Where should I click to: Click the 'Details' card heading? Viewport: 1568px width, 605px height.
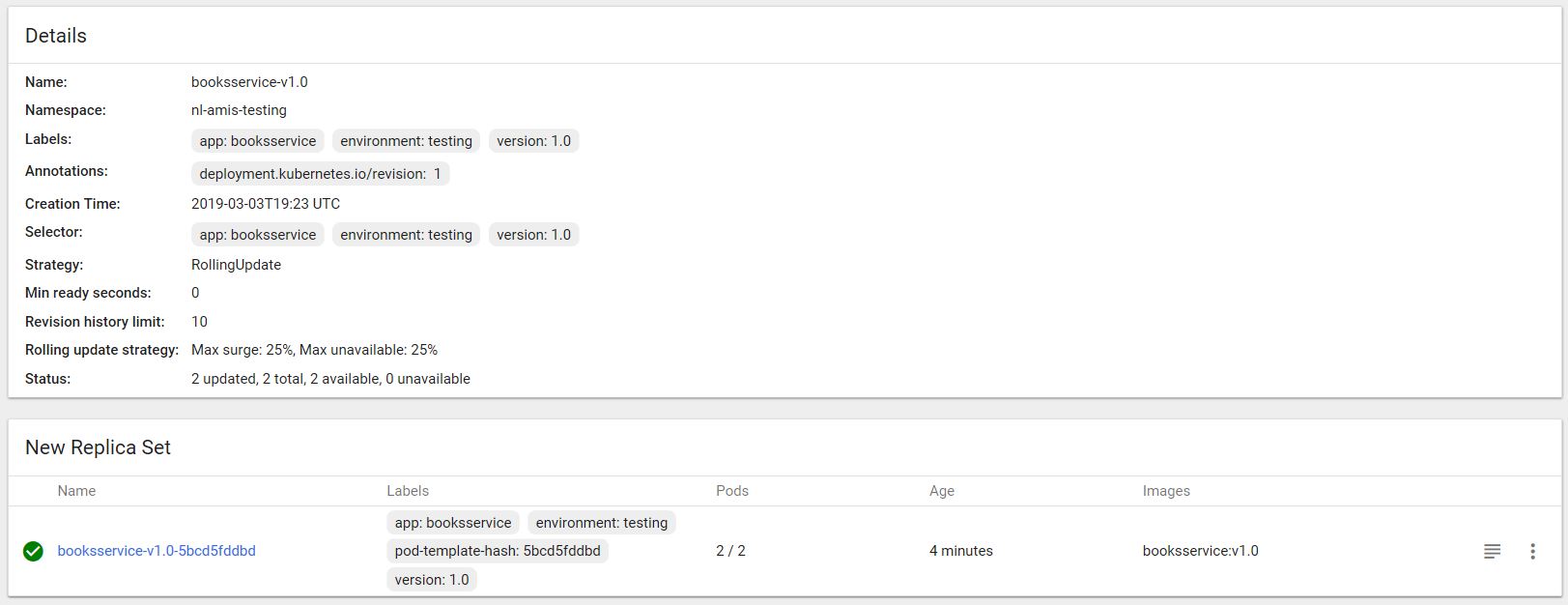(x=56, y=36)
